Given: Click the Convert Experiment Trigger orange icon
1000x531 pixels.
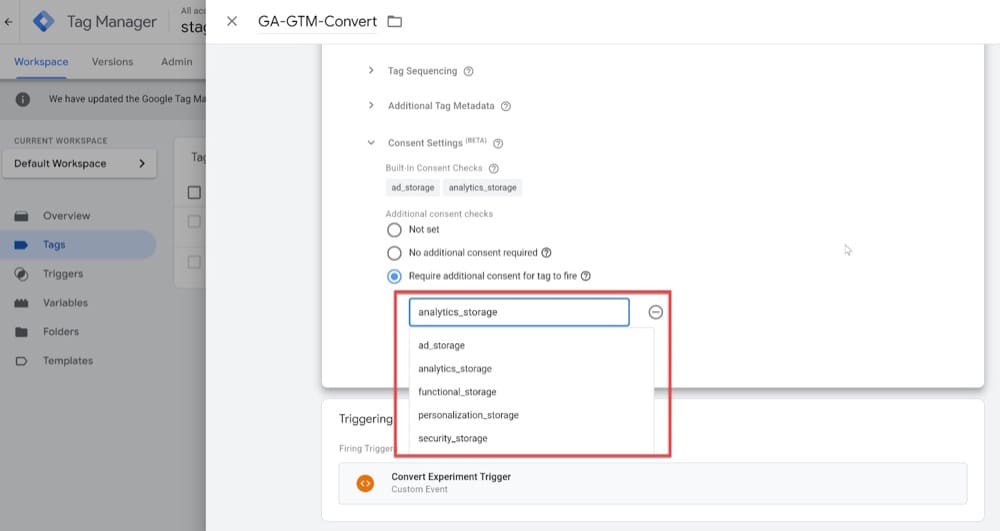Looking at the screenshot, I should (365, 483).
